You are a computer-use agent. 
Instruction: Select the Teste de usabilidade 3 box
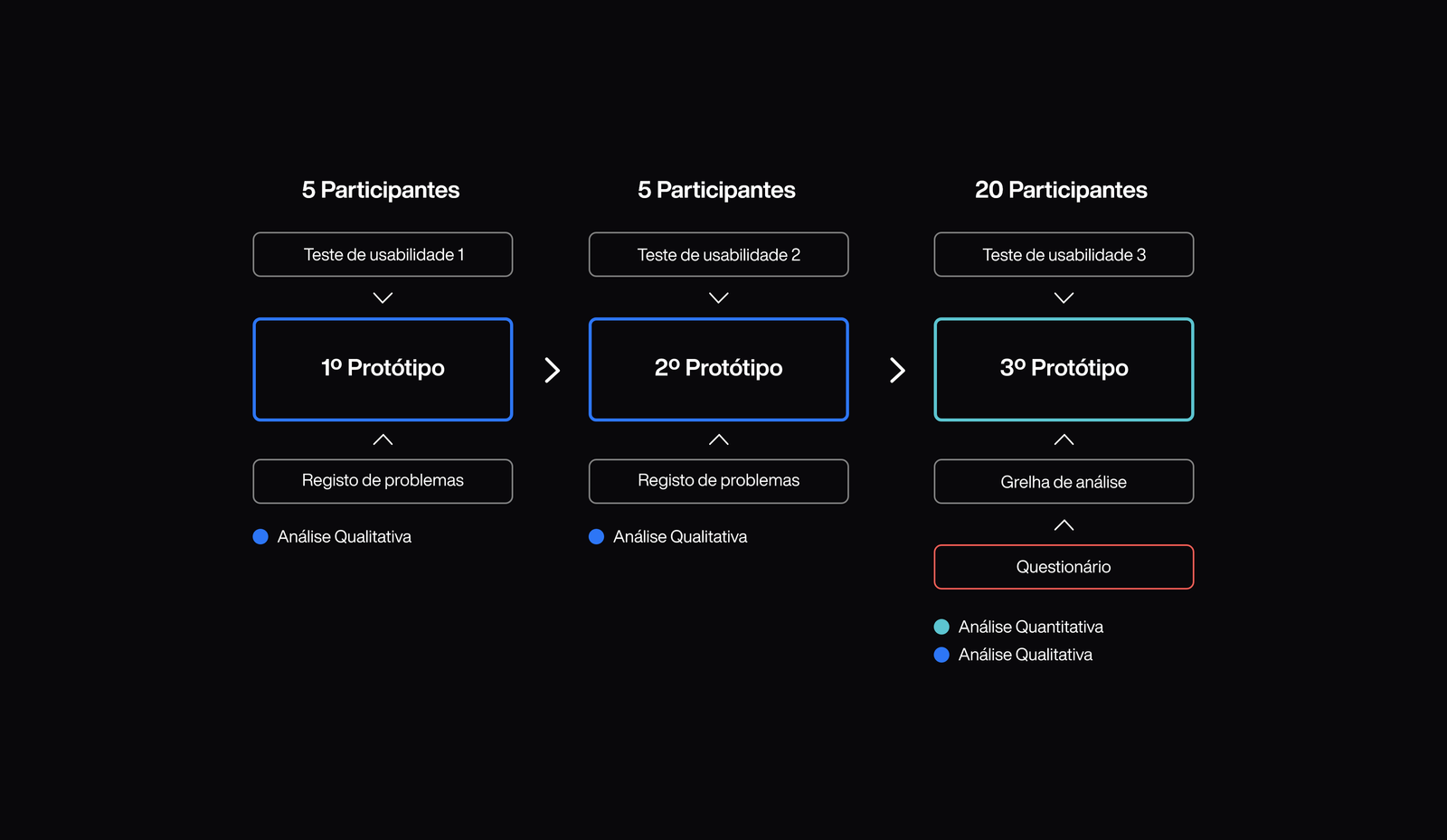coord(1064,255)
